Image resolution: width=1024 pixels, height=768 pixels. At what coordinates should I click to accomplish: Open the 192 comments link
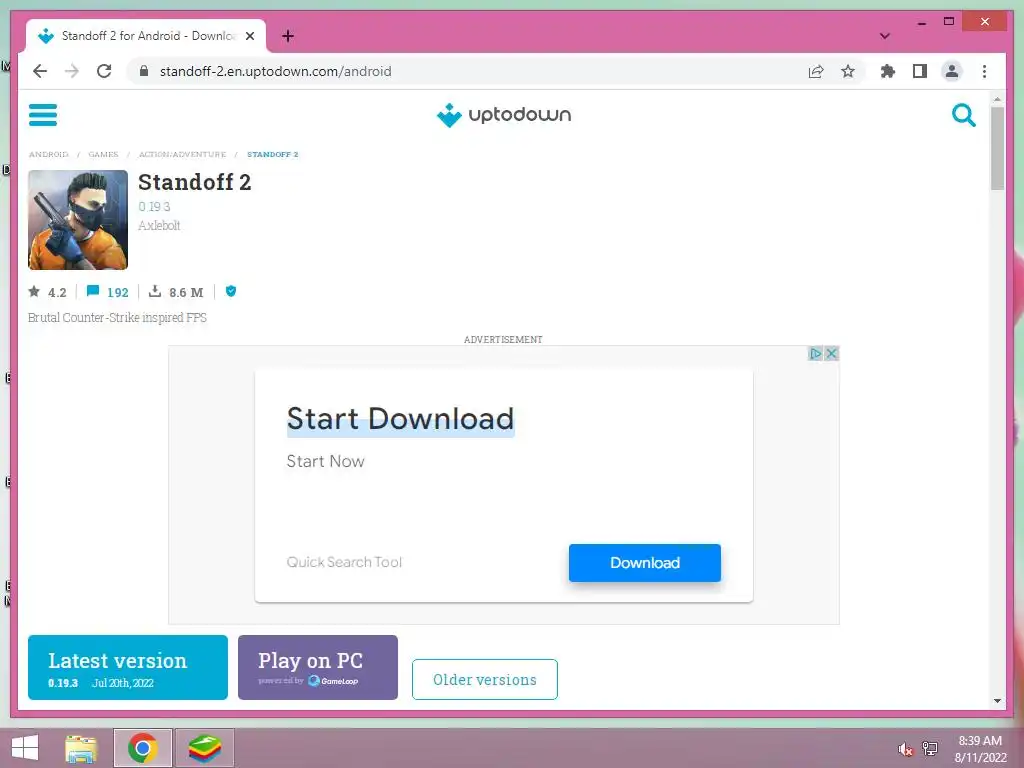108,292
